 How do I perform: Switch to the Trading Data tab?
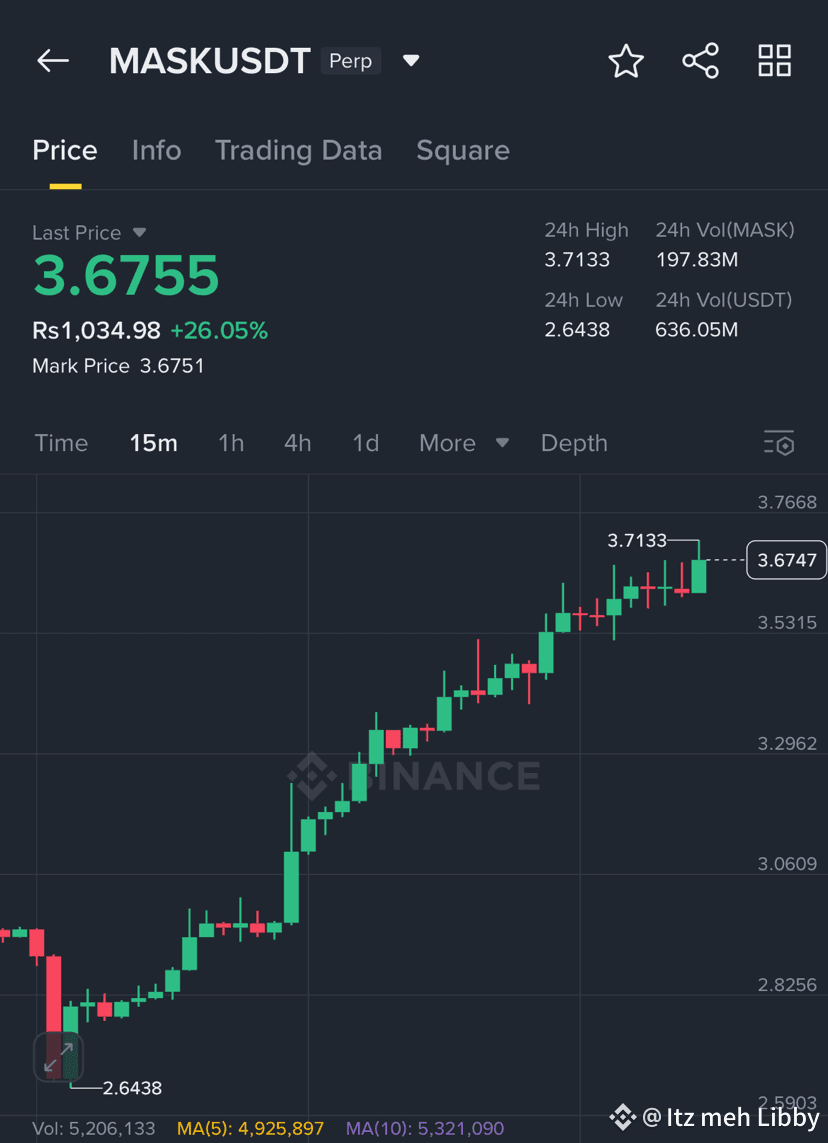point(298,150)
